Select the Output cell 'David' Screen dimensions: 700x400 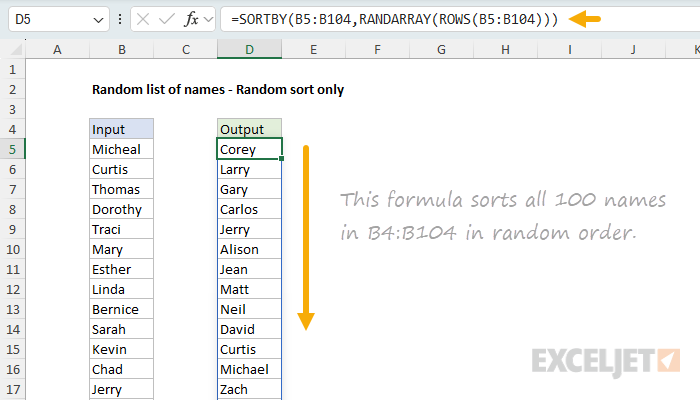[x=250, y=329]
